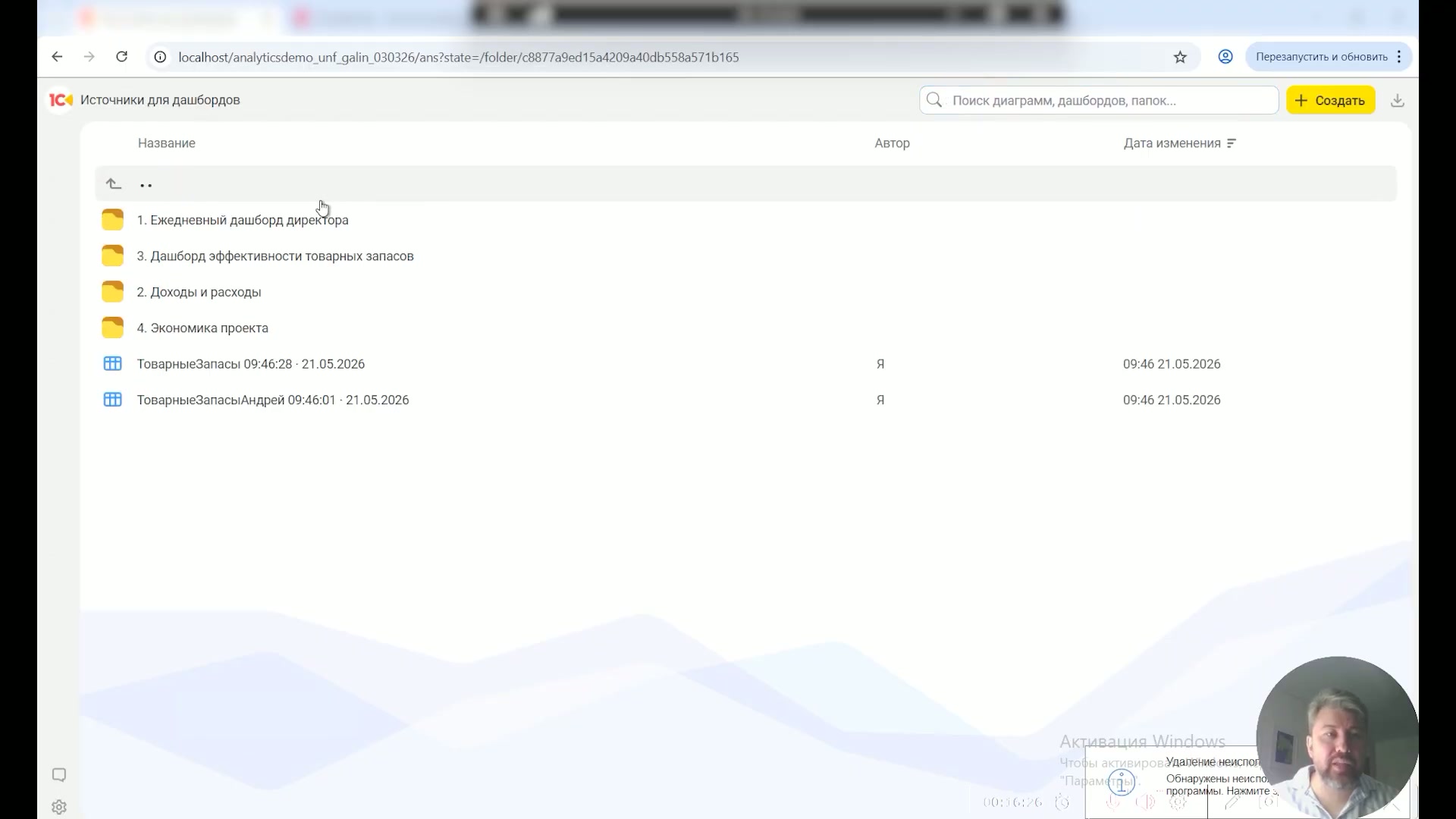1456x819 pixels.
Task: Click the browser address bar URL
Action: pyautogui.click(x=458, y=57)
